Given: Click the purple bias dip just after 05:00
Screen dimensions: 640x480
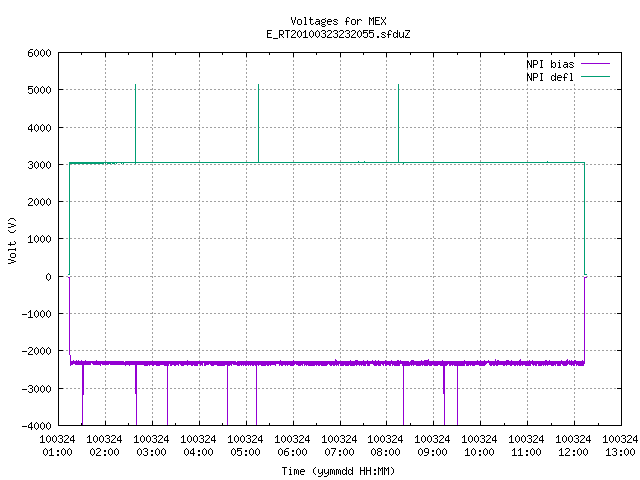Looking at the screenshot, I should (256, 394).
